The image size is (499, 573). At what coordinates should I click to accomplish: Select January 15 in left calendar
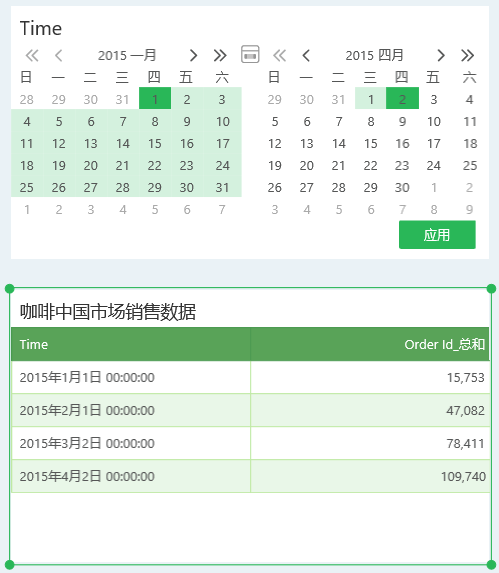(x=155, y=144)
